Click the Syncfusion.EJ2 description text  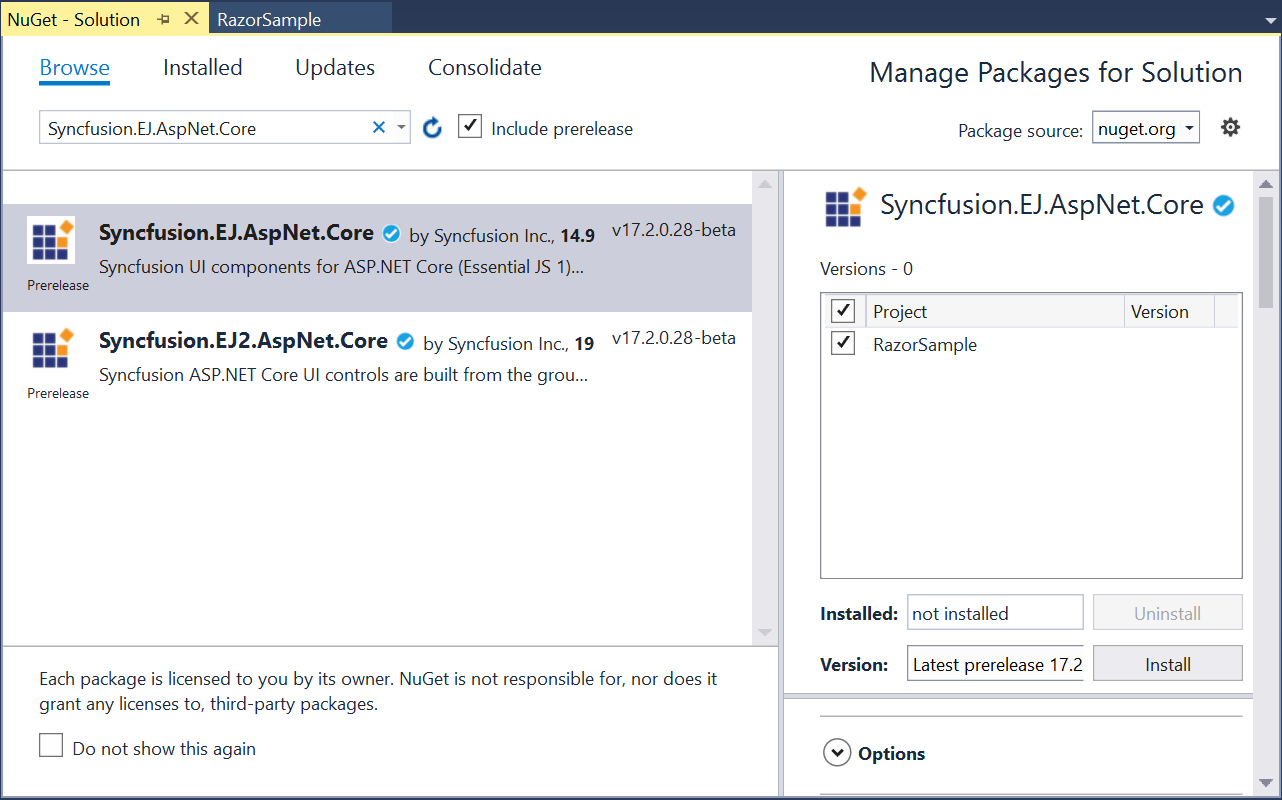(343, 376)
